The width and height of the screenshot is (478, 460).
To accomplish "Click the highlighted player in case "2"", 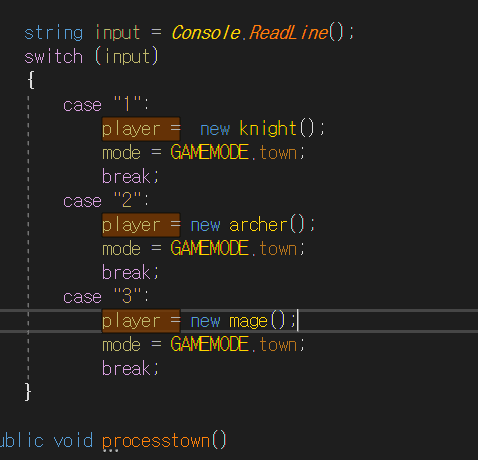I will pyautogui.click(x=131, y=225).
